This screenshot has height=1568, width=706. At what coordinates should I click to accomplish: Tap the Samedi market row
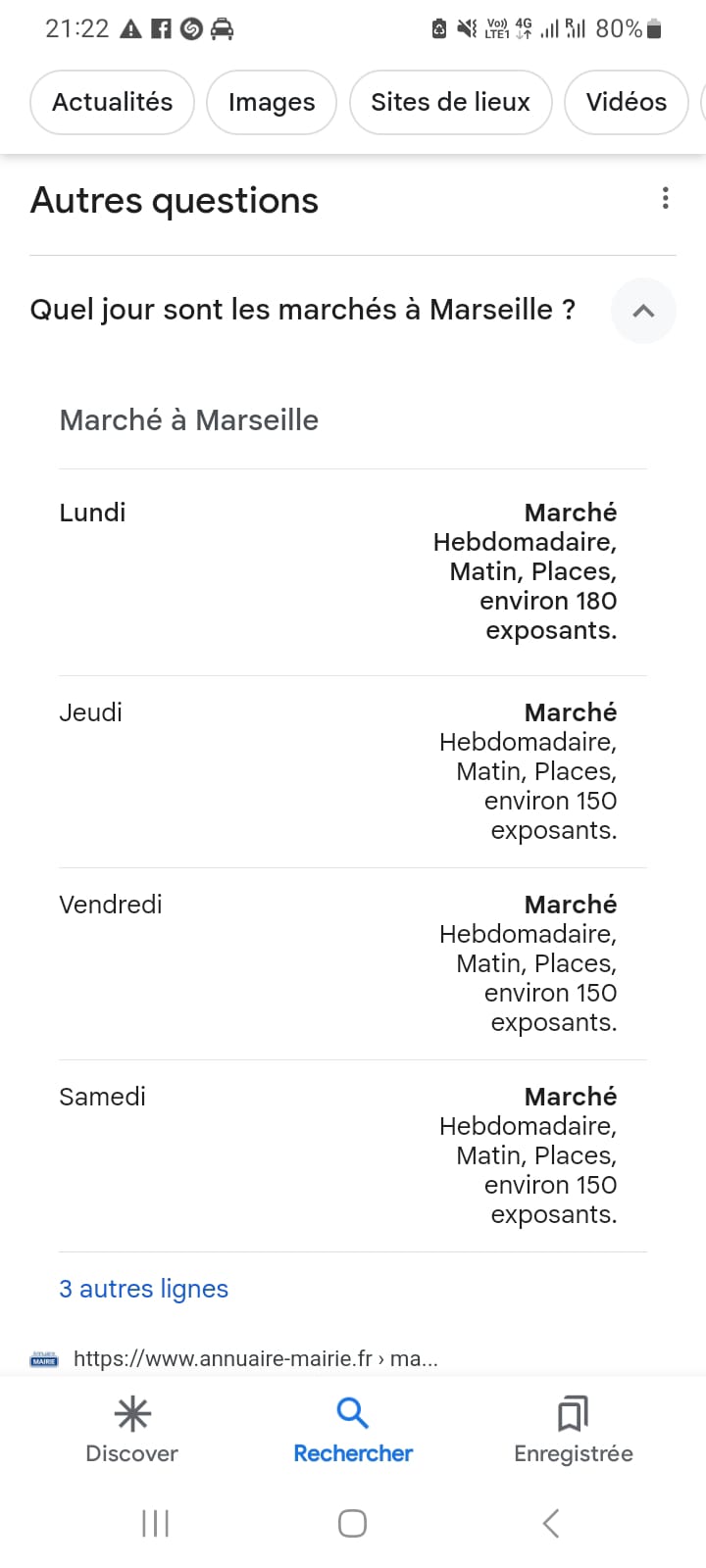(353, 1154)
